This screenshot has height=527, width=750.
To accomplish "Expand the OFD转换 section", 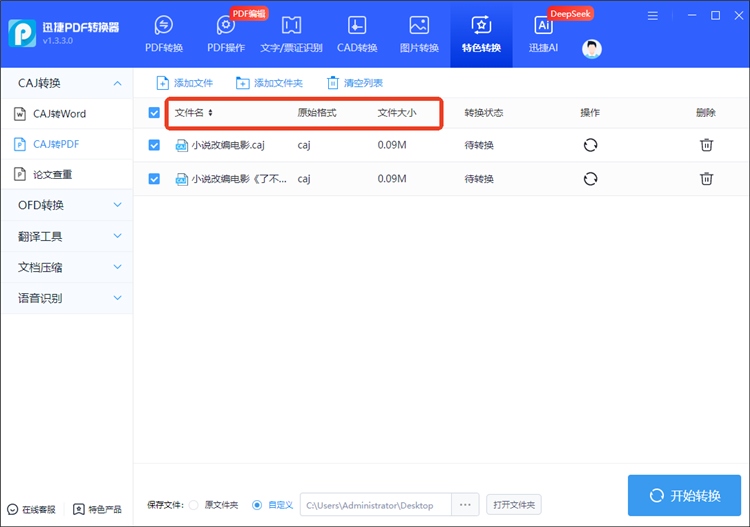I will (x=67, y=205).
